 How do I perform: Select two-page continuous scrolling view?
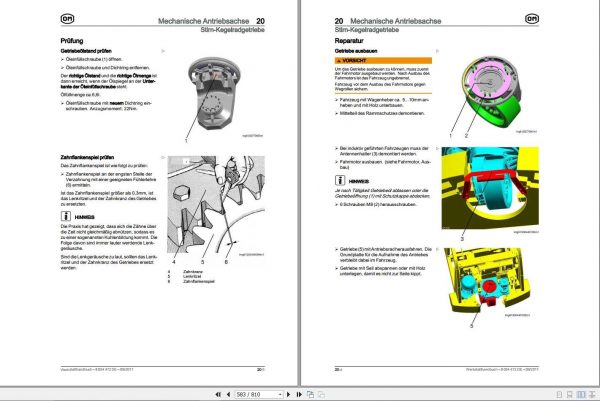click(592, 394)
